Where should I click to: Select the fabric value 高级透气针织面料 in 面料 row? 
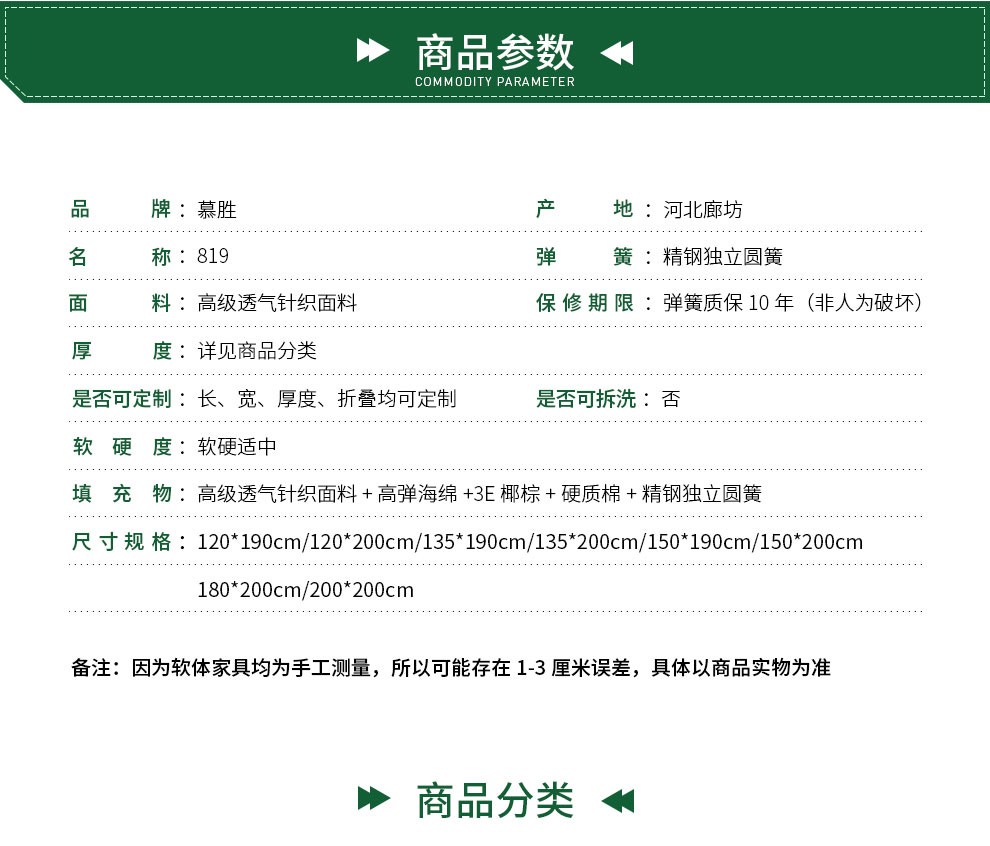[277, 303]
